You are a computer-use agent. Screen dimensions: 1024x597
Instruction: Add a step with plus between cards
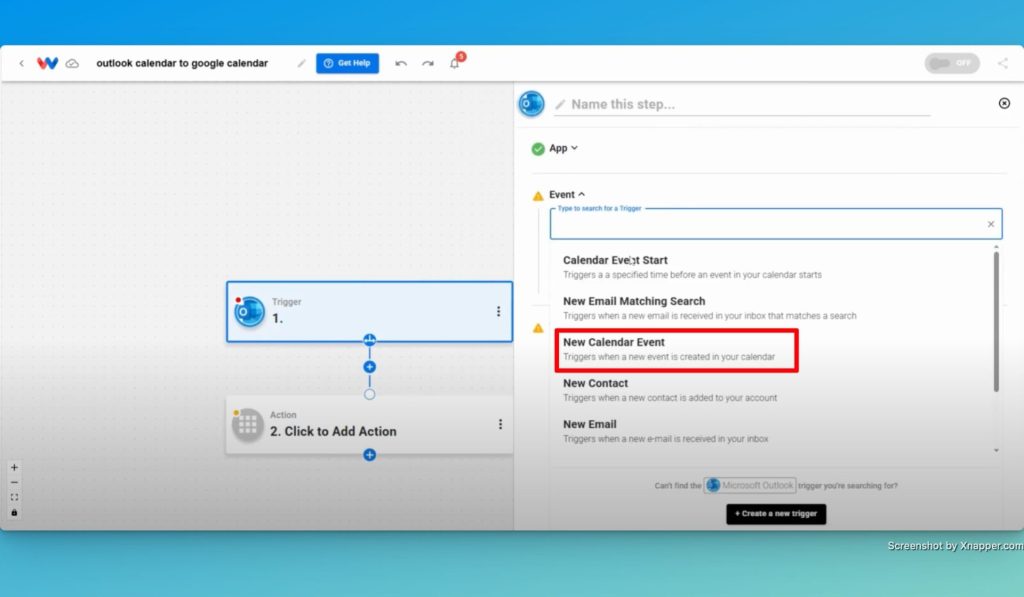(370, 367)
